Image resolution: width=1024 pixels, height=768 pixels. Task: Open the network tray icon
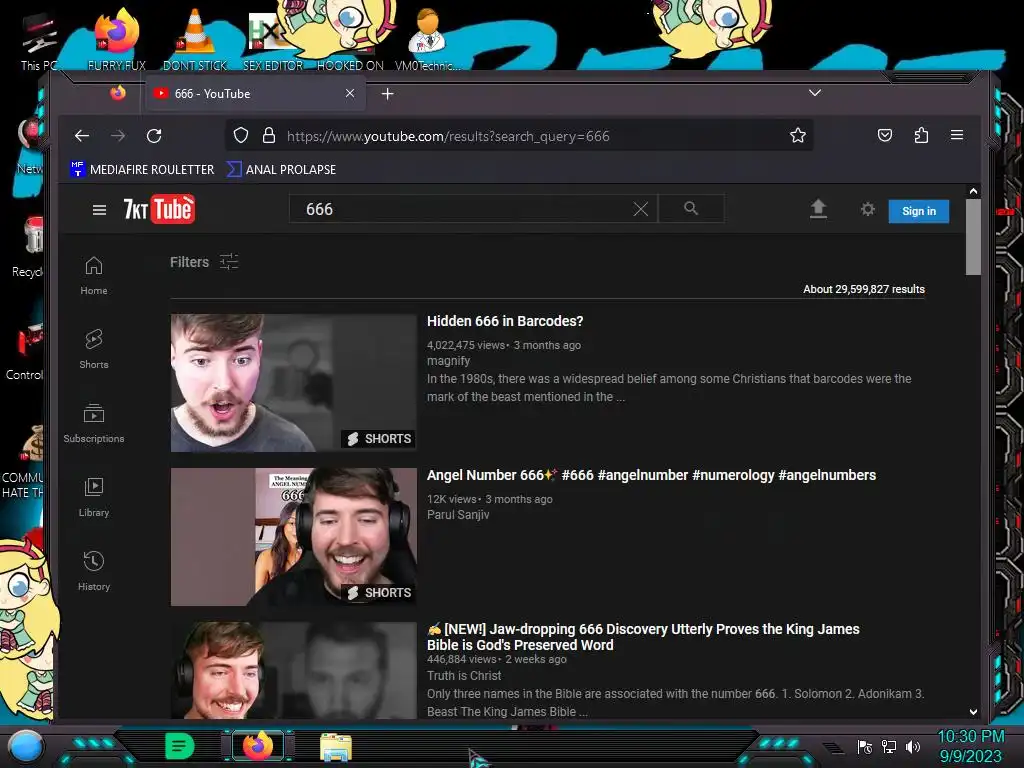point(889,746)
